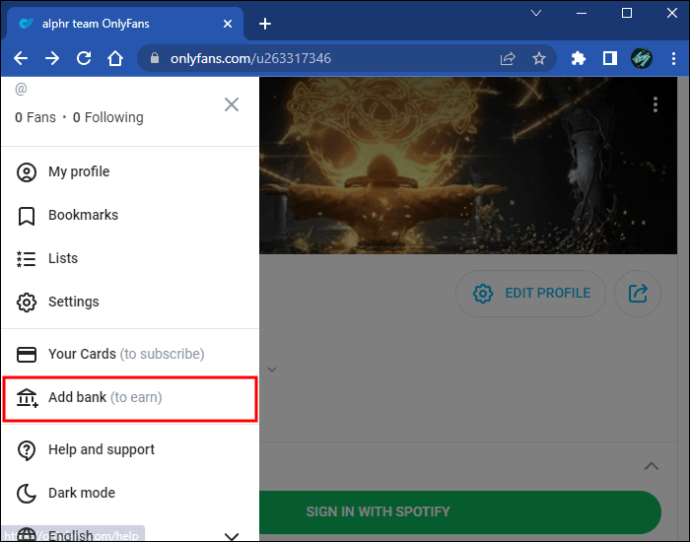This screenshot has height=542, width=690.
Task: Open the three-dot menu on cover image
Action: pos(655,105)
